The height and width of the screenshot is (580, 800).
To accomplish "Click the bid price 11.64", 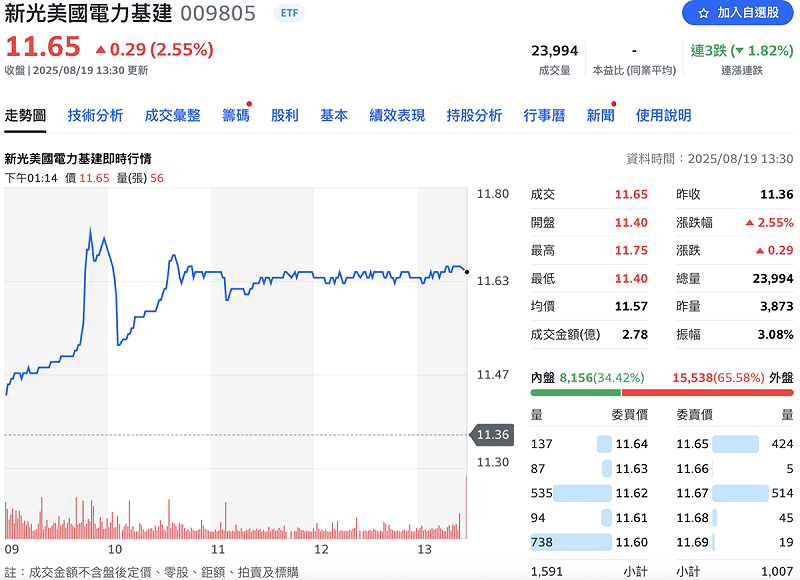I will tap(632, 444).
